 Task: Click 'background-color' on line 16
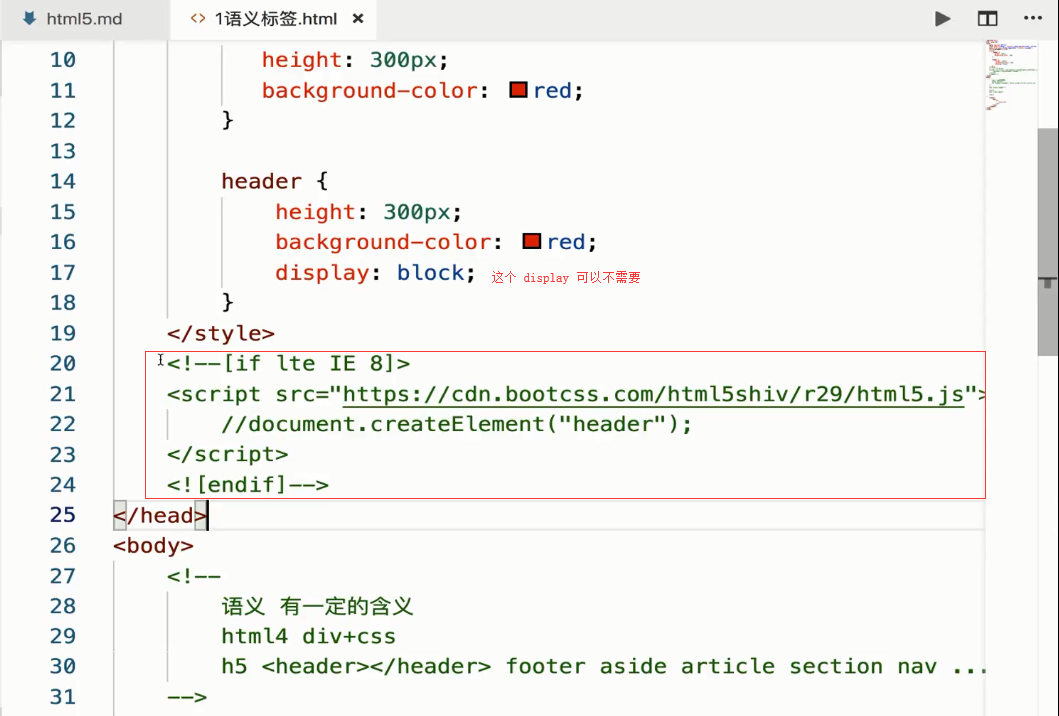tap(383, 242)
